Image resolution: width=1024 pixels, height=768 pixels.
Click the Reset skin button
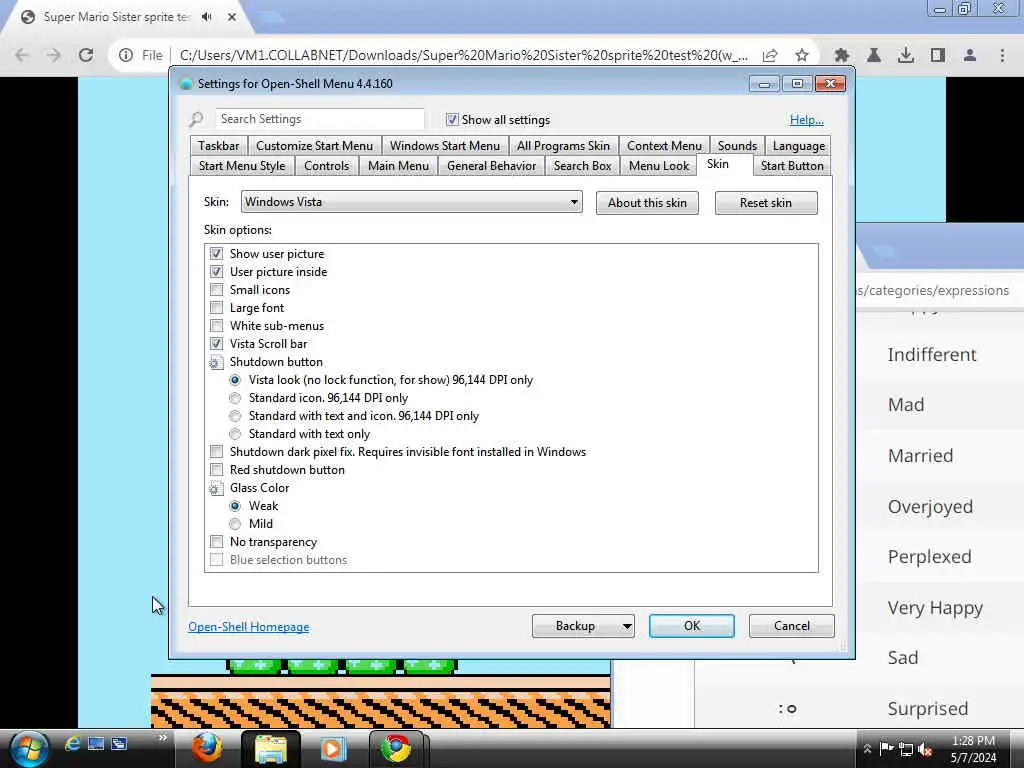pos(766,202)
